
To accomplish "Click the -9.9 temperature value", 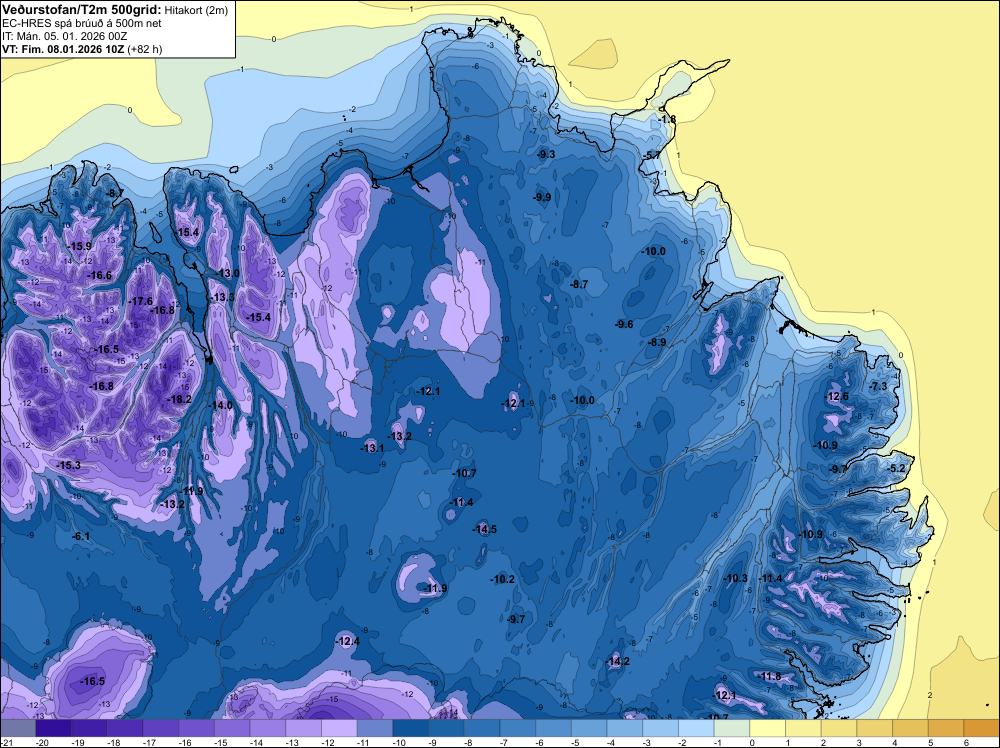I will coord(541,197).
